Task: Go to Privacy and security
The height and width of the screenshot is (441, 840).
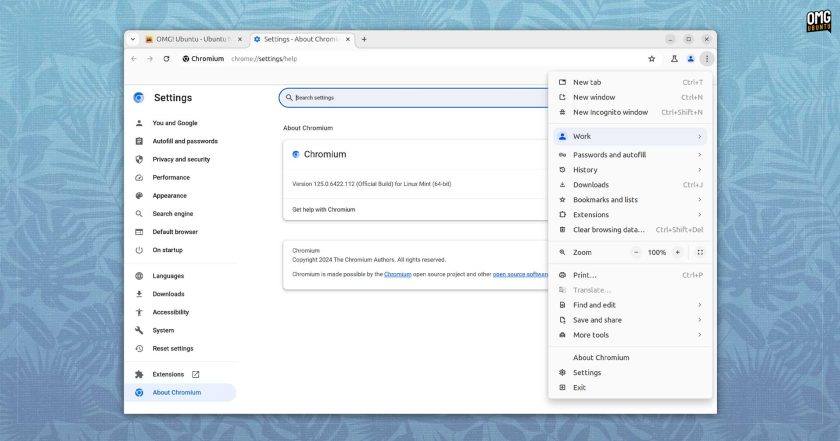Action: tap(182, 160)
